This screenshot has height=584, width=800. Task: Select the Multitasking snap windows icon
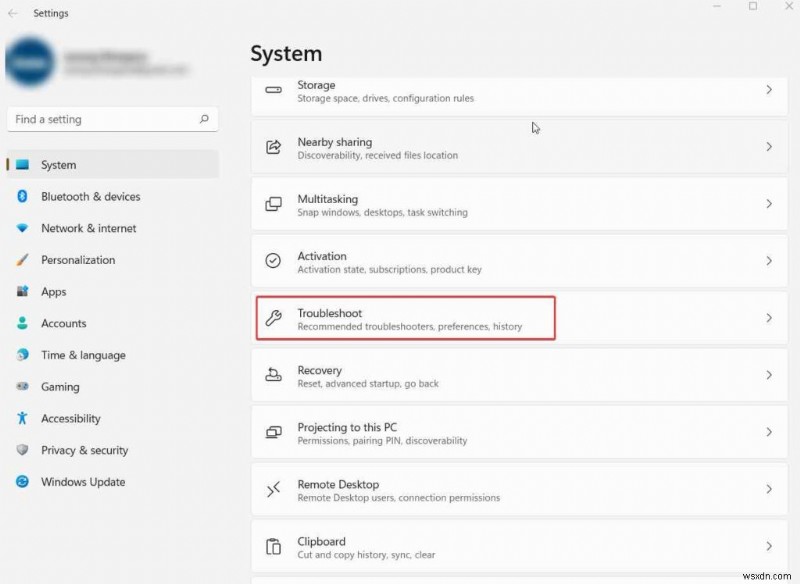click(273, 204)
